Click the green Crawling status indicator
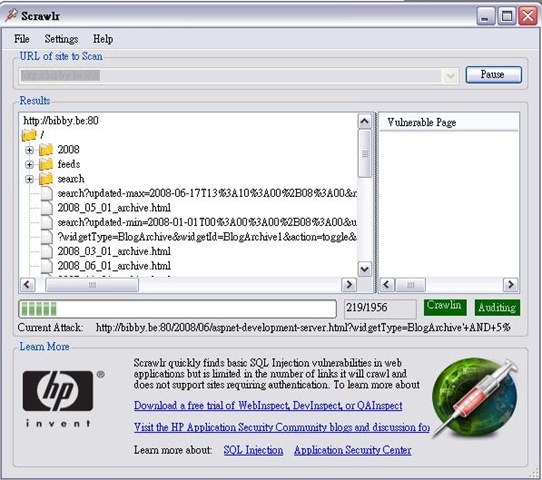Screen dimensions: 542x480 click(445, 307)
